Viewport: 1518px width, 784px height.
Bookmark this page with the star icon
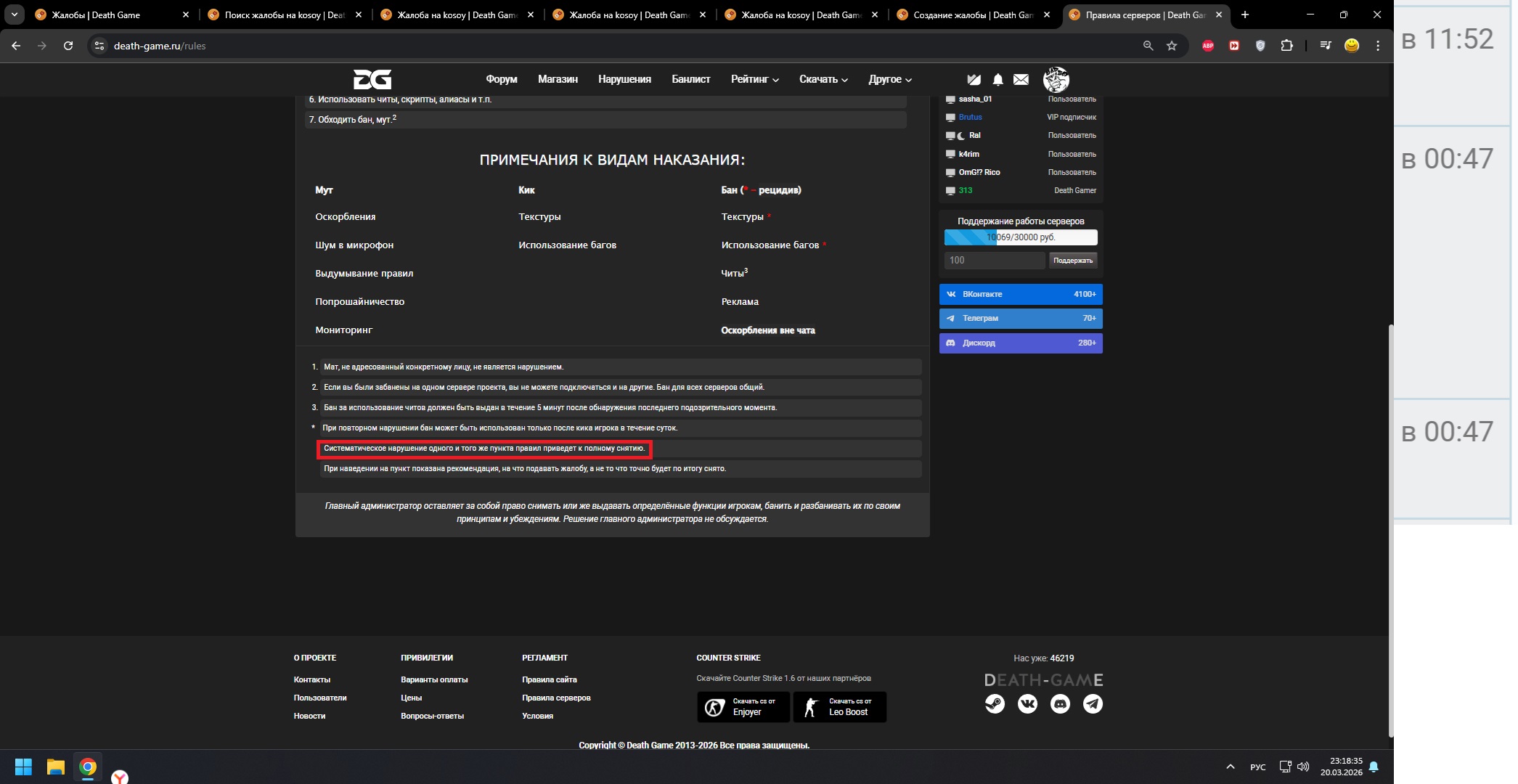click(1171, 46)
